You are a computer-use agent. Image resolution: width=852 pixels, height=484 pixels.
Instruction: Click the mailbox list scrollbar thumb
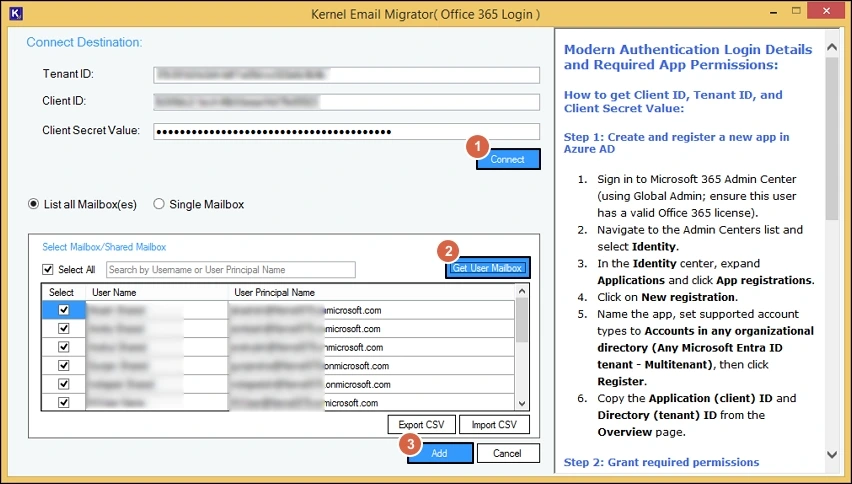coord(522,320)
